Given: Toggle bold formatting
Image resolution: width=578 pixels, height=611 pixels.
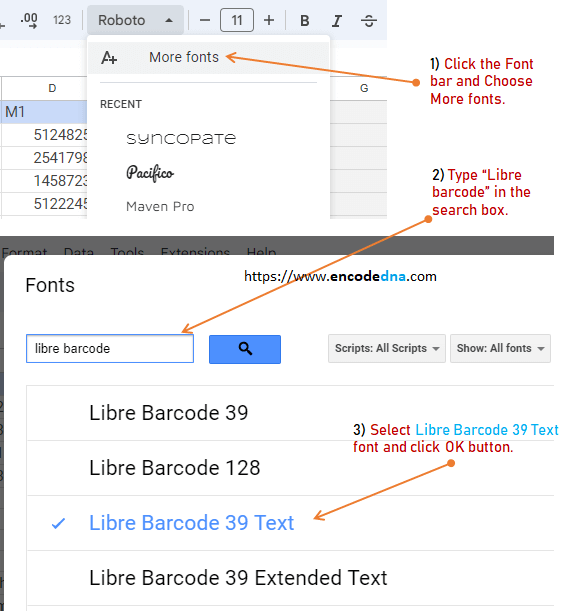Looking at the screenshot, I should tap(305, 20).
